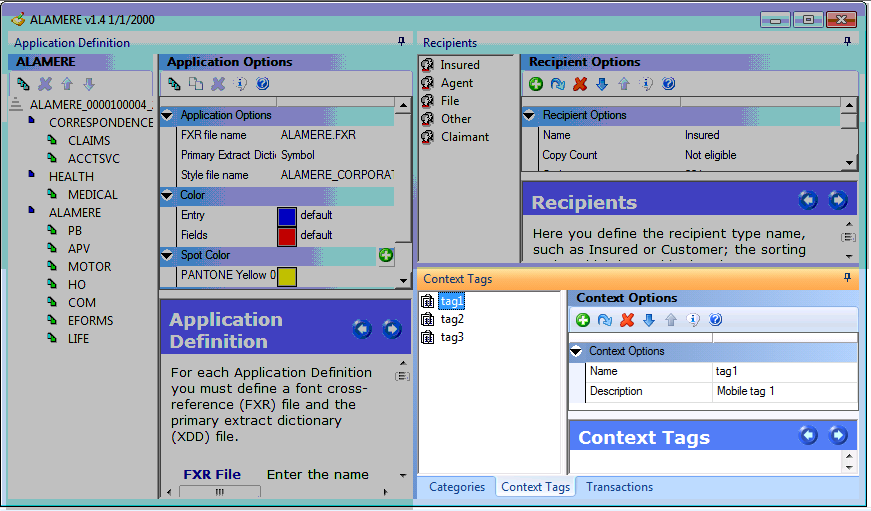Click the blue Entry color swatch

[287, 216]
